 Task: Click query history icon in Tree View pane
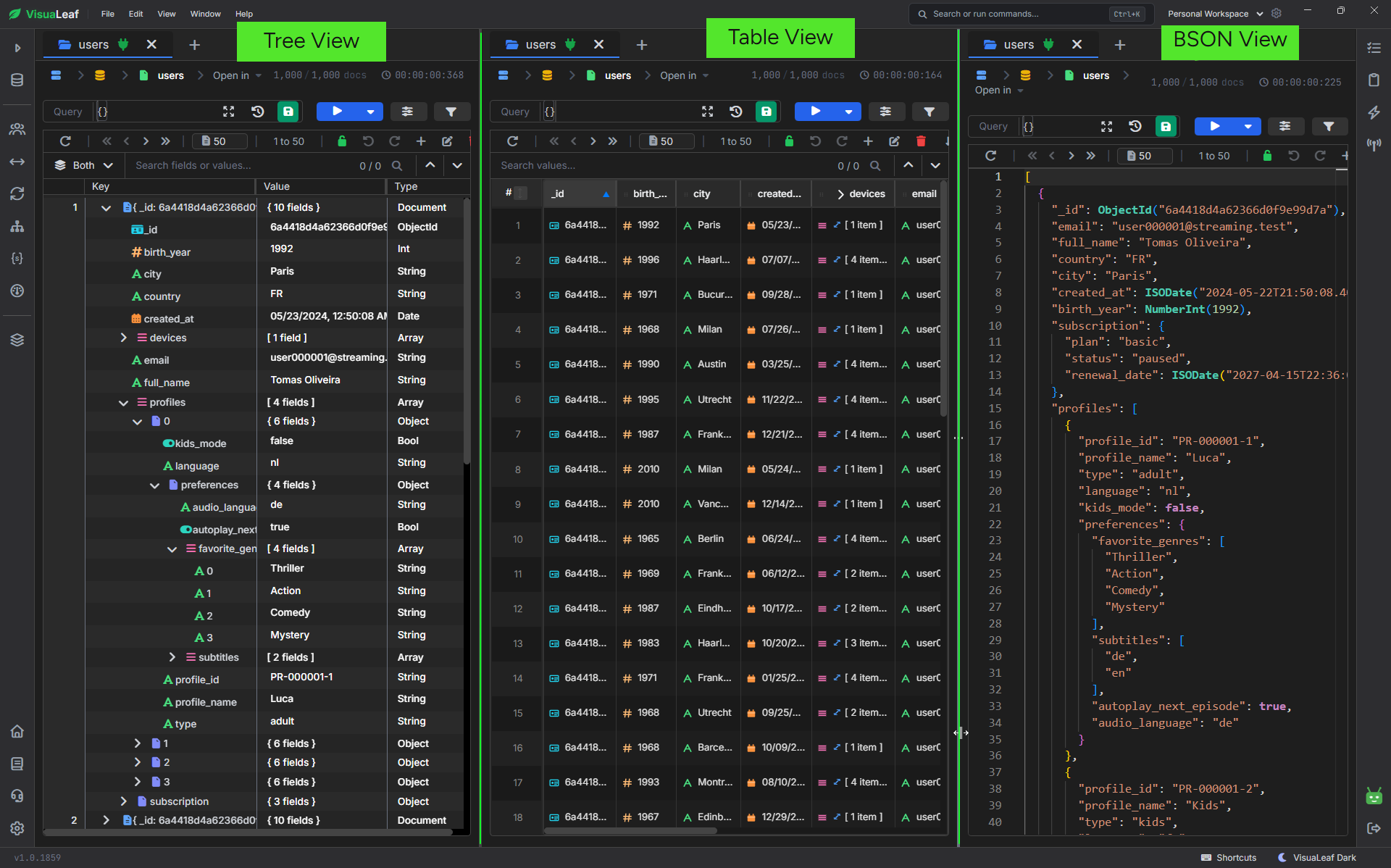(x=257, y=112)
